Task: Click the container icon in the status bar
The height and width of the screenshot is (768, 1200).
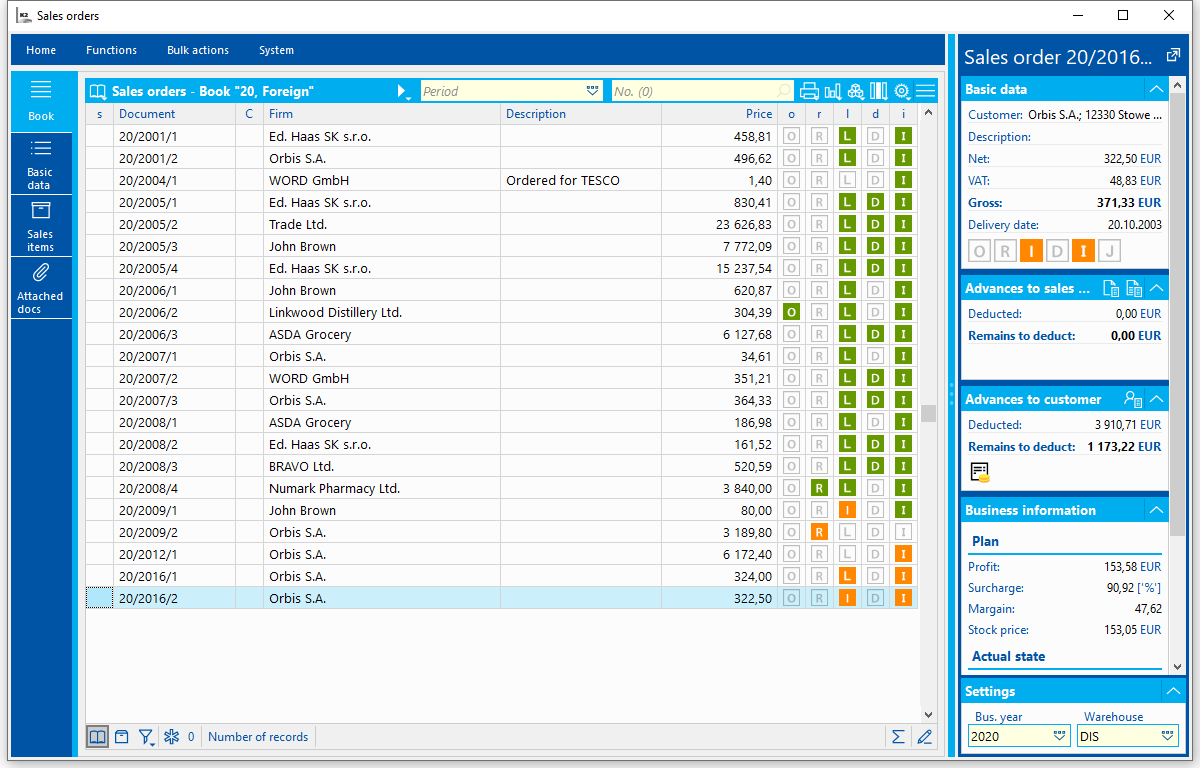Action: [121, 737]
